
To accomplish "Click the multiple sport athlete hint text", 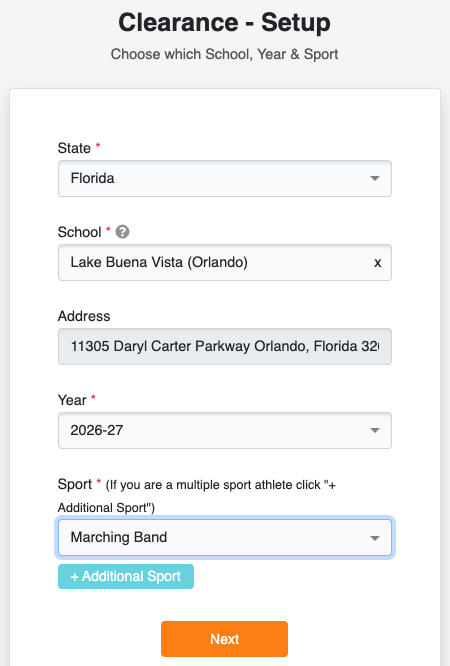I will [197, 496].
